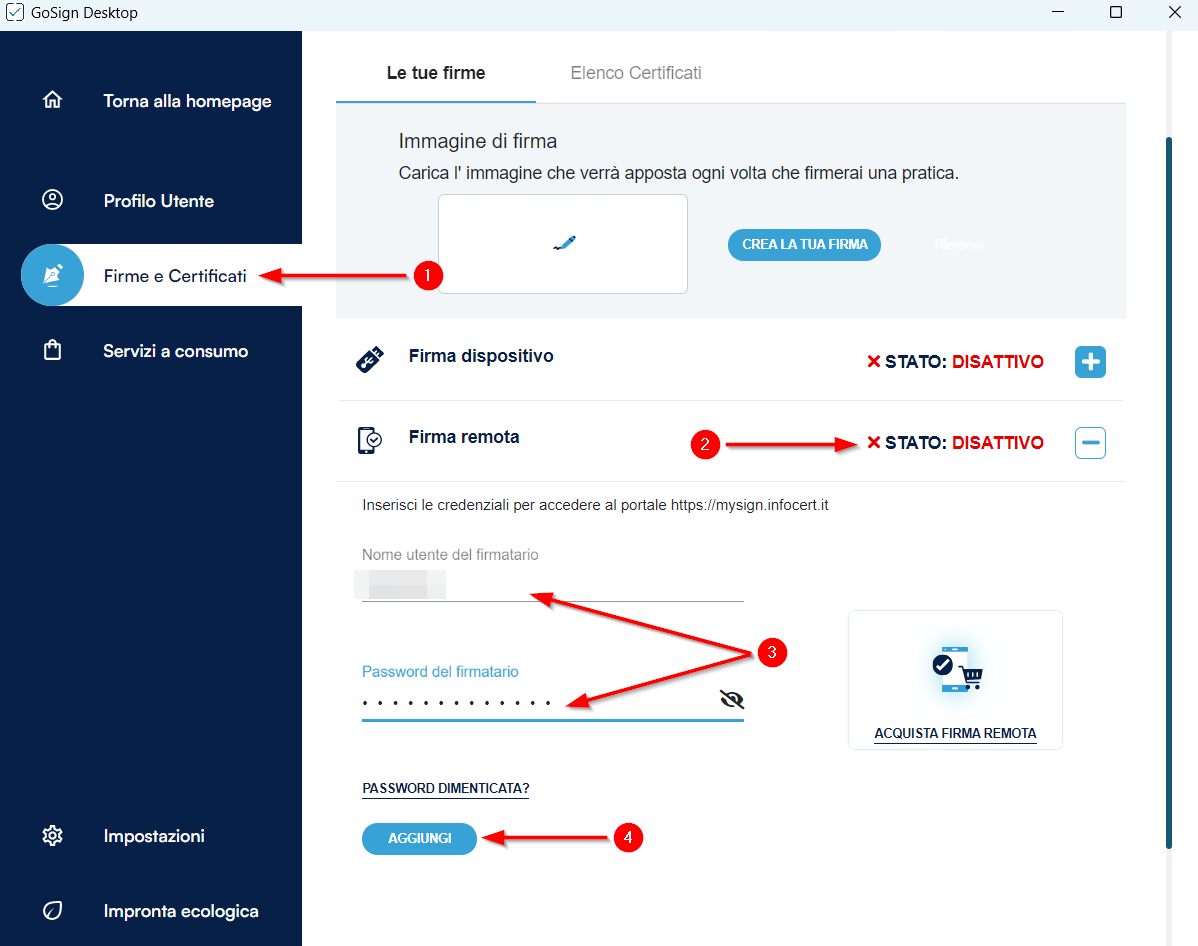The height and width of the screenshot is (946, 1198).
Task: Go to Torna alla homepage
Action: pyautogui.click(x=187, y=101)
